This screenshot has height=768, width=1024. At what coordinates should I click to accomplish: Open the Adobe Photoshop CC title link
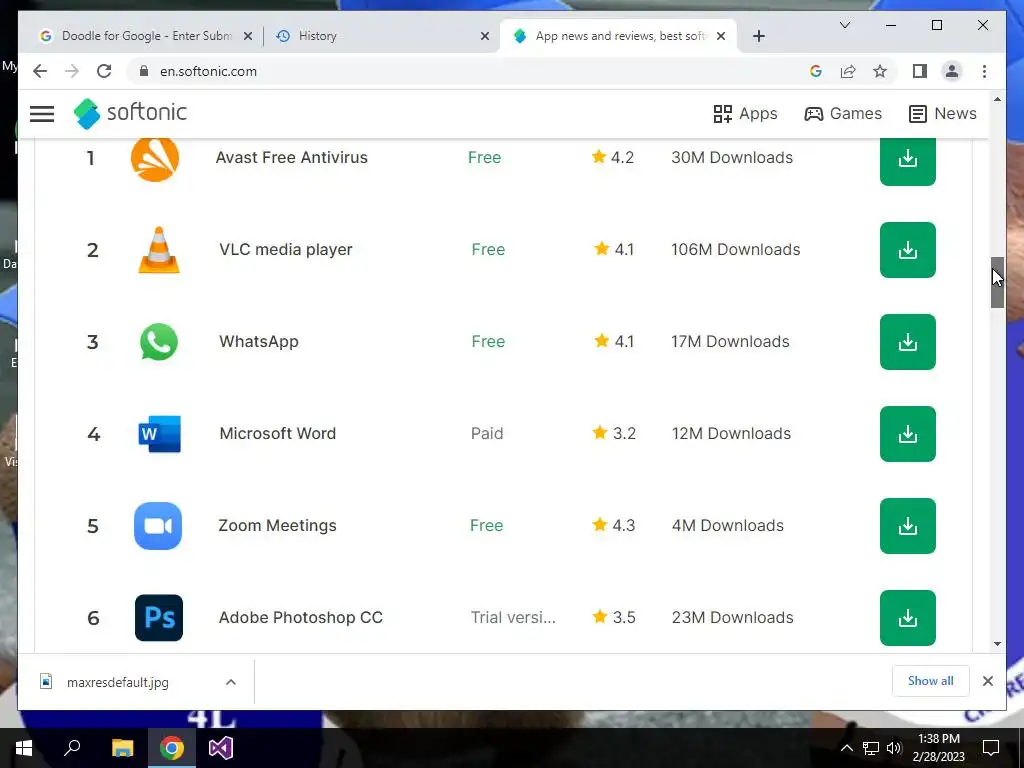(x=300, y=618)
